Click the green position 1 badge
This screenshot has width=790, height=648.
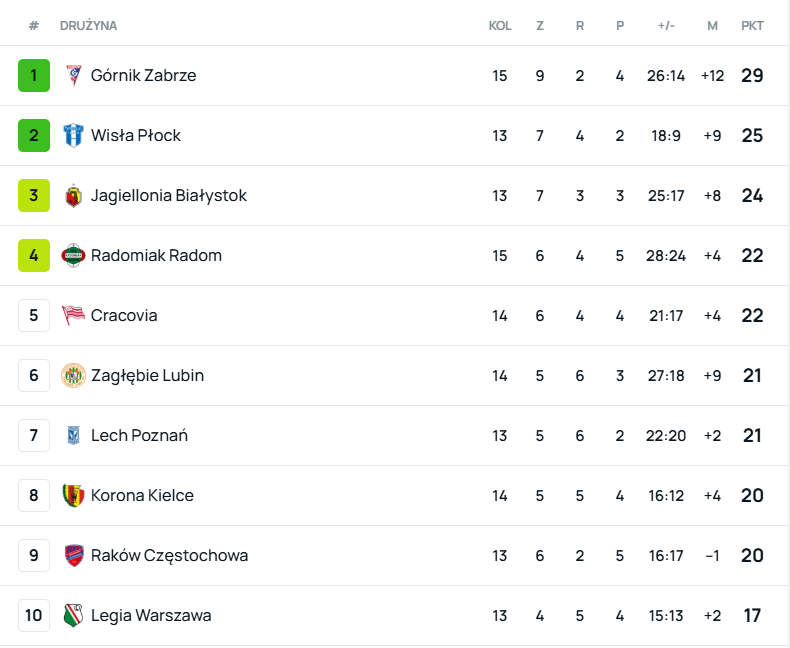point(34,75)
